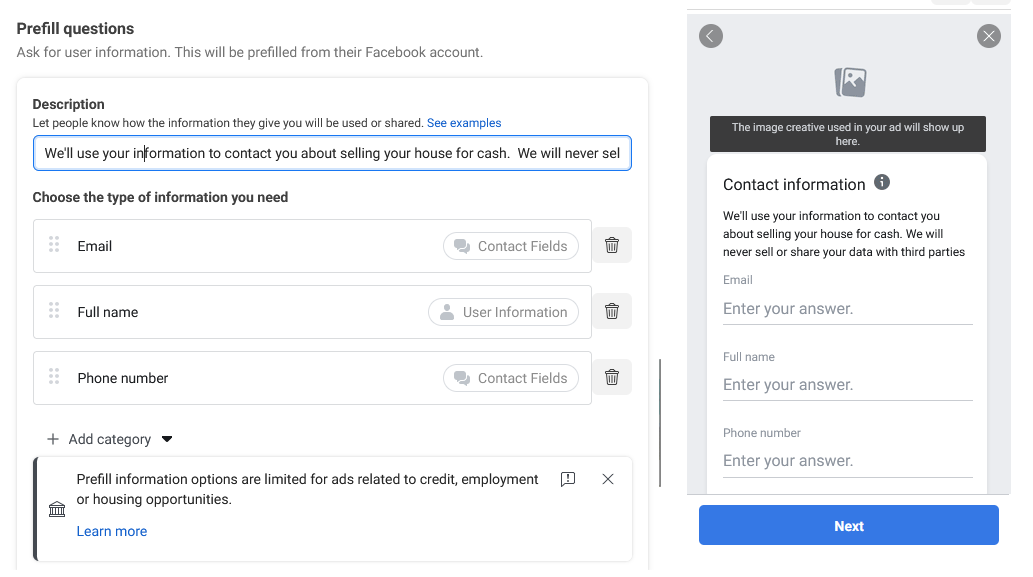Click the drag handle next to Full name
The height and width of the screenshot is (577, 1033).
[54, 310]
